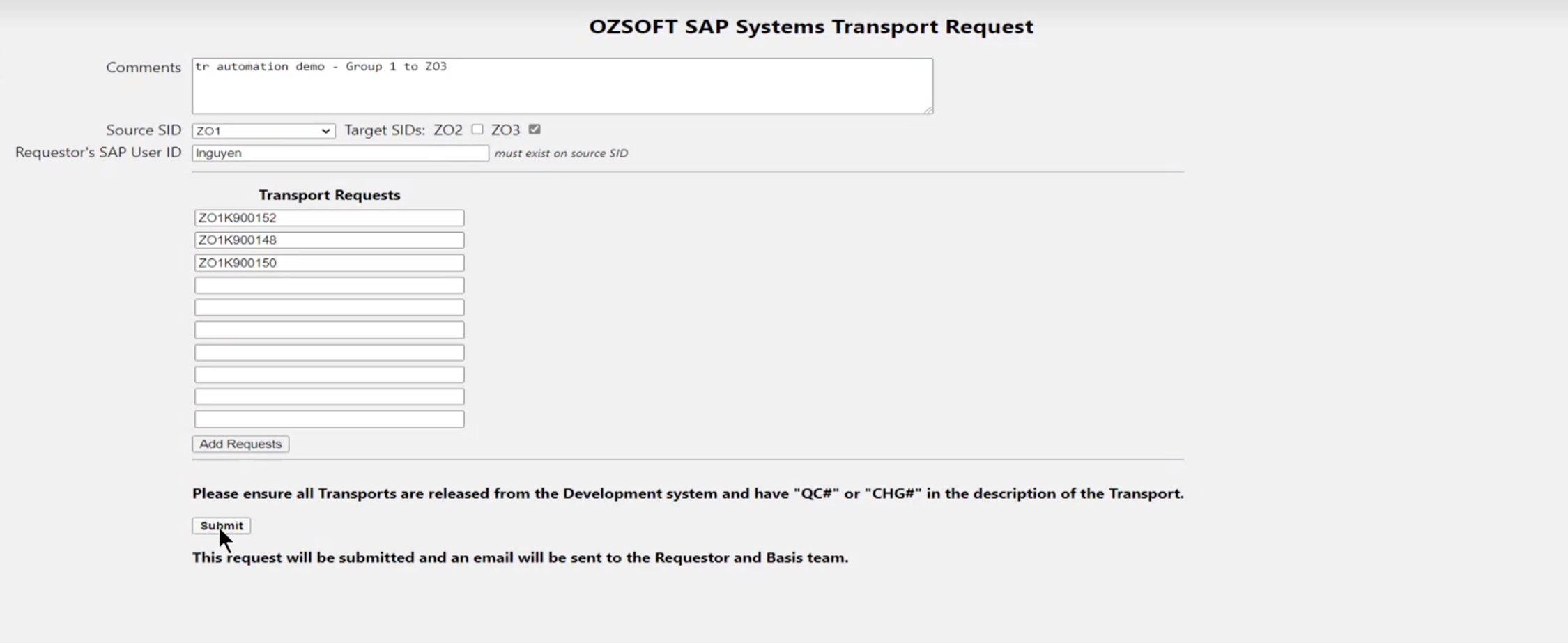Select the Requestor's SAP User ID field
Viewport: 1568px width, 643px height.
(x=339, y=153)
